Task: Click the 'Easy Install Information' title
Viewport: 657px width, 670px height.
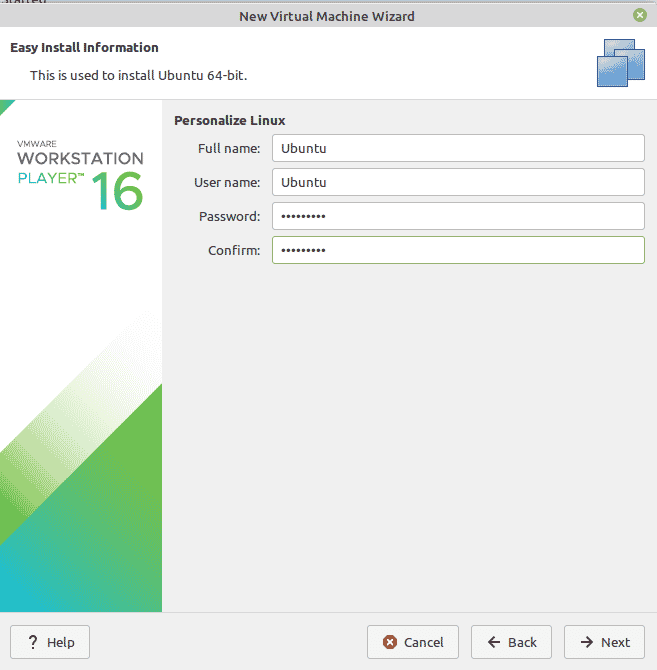Action: coord(84,47)
